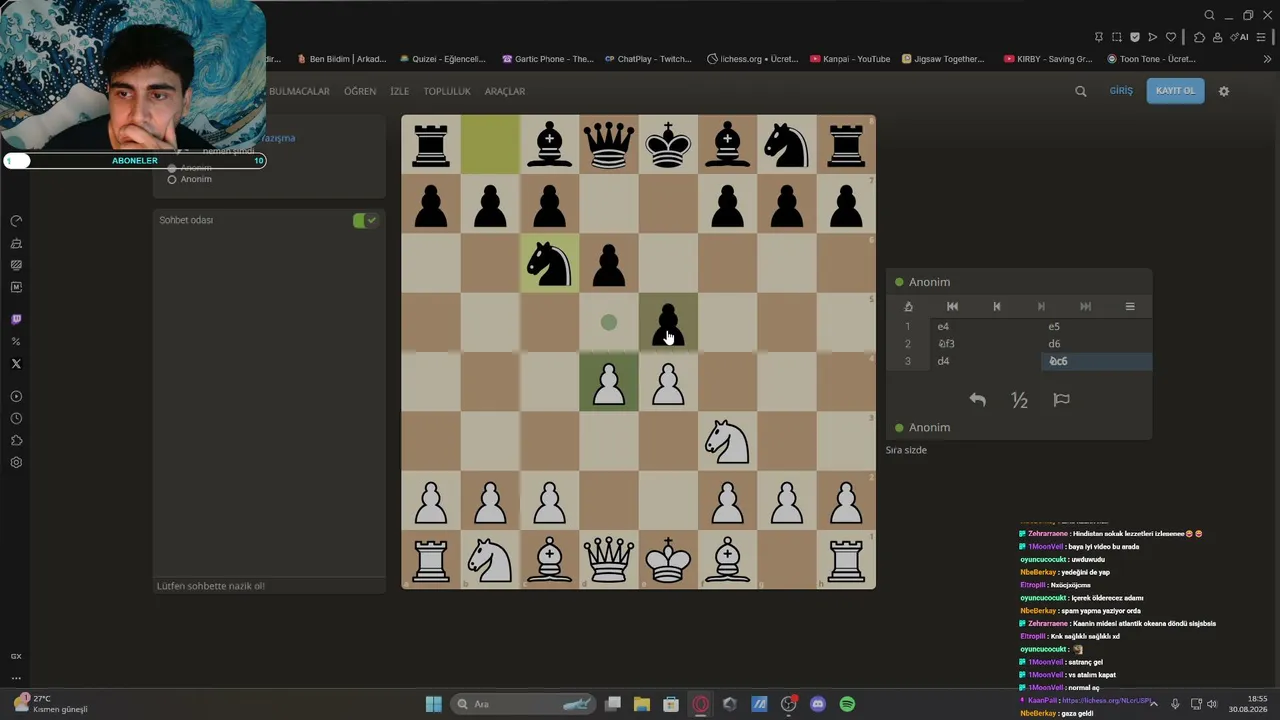Click the pin icon in browser toolbar
Screen dimensions: 1280x720
[1099, 37]
